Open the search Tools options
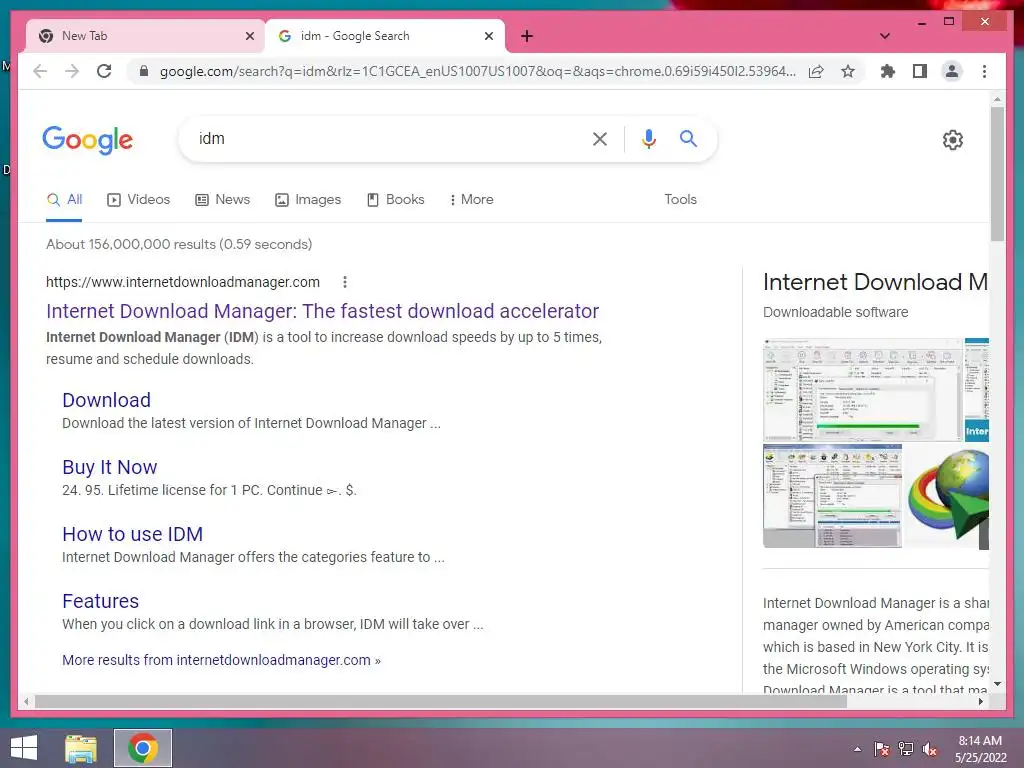Screen dimensions: 1024x768 (680, 200)
